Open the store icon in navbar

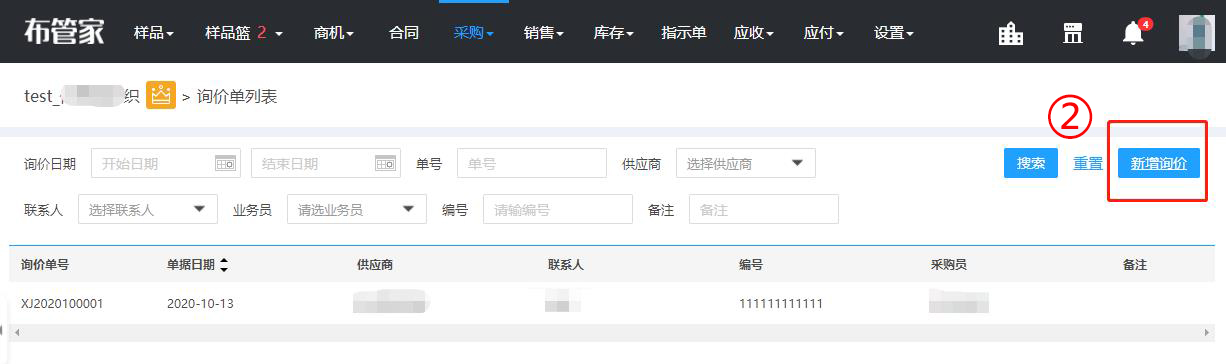point(1073,33)
